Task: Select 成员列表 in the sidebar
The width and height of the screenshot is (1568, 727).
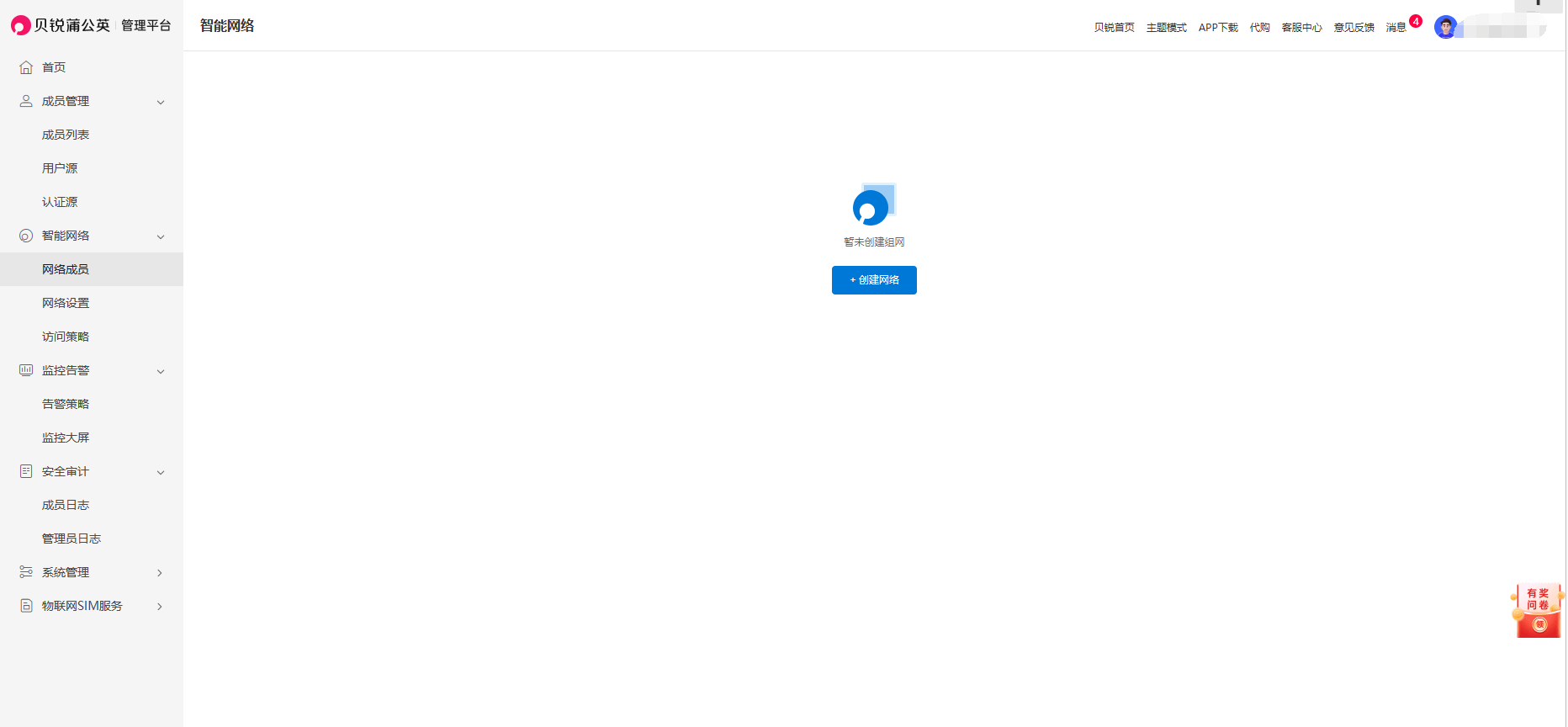Action: (66, 135)
